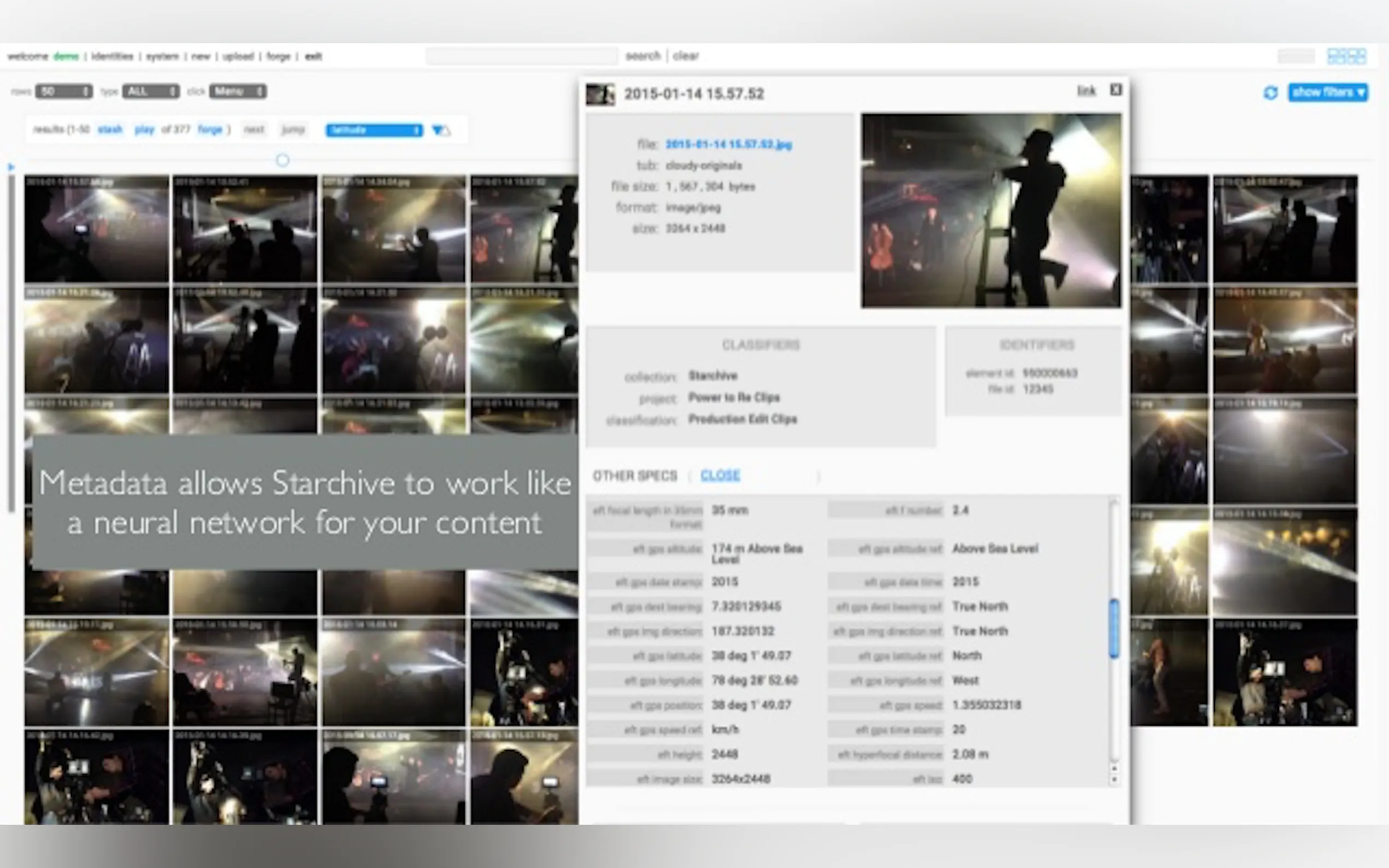Click the small thumbnail icon beside panel title
This screenshot has width=1389, height=868.
point(600,93)
